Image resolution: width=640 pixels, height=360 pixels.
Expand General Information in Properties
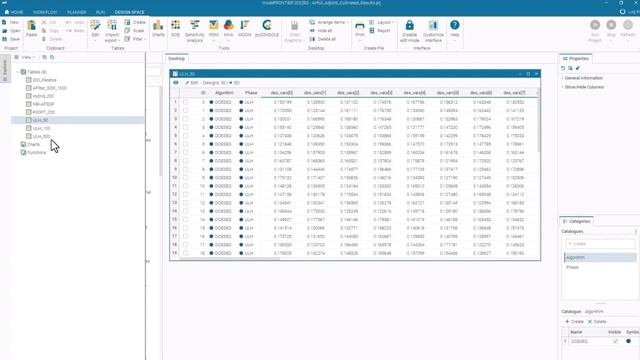click(x=582, y=78)
